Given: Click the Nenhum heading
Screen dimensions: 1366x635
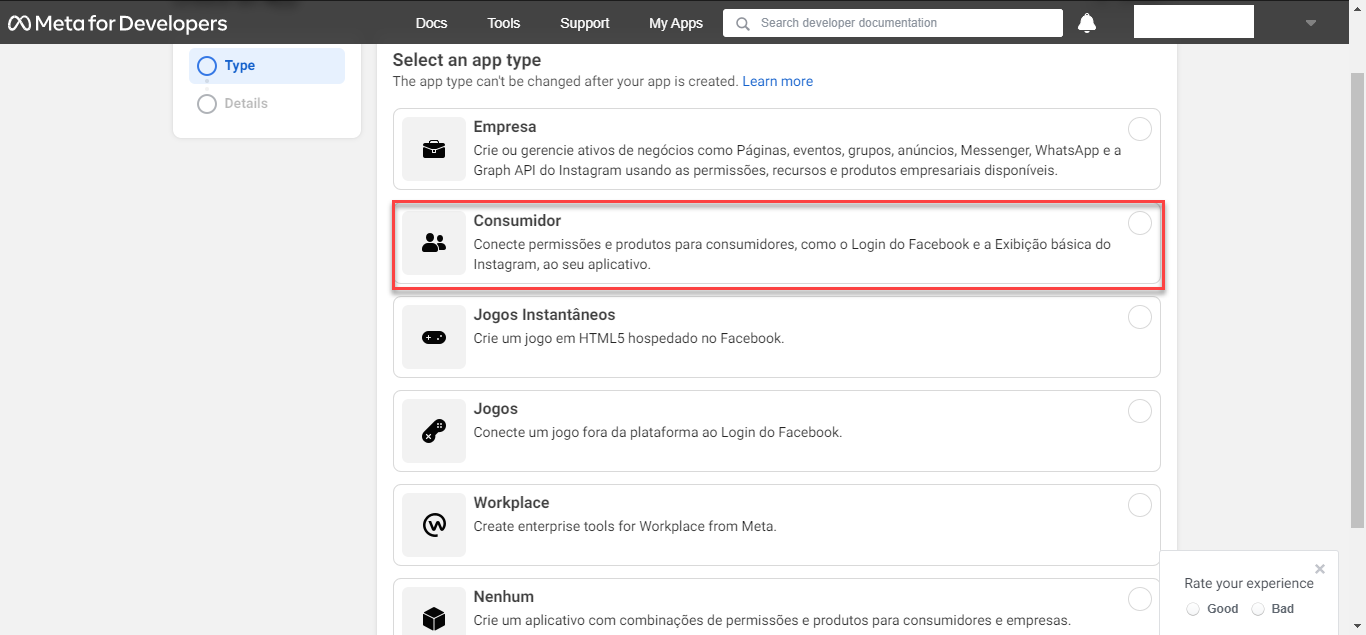Looking at the screenshot, I should (503, 597).
